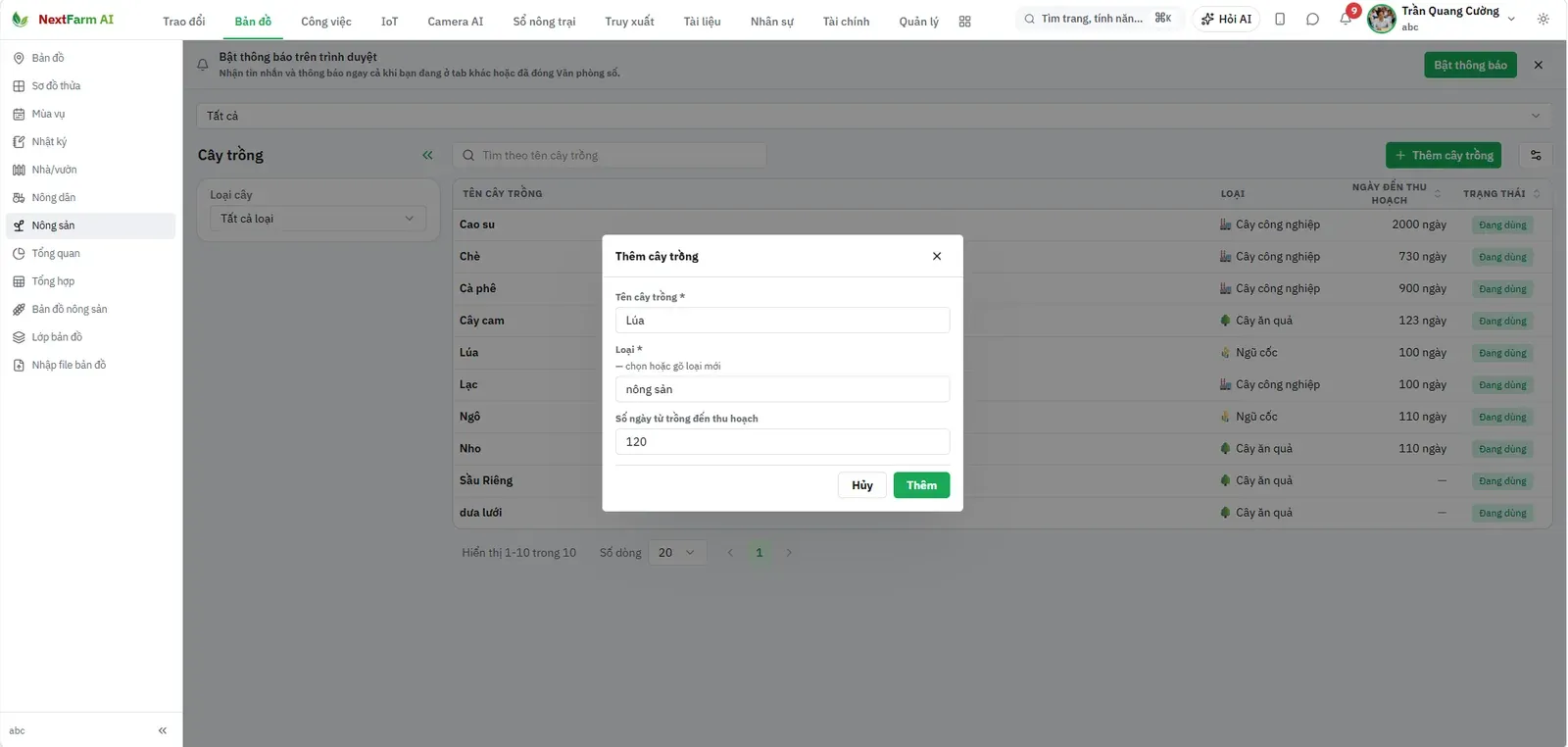1568x747 pixels.
Task: Open Nhật ký in the sidebar
Action: pyautogui.click(x=90, y=142)
